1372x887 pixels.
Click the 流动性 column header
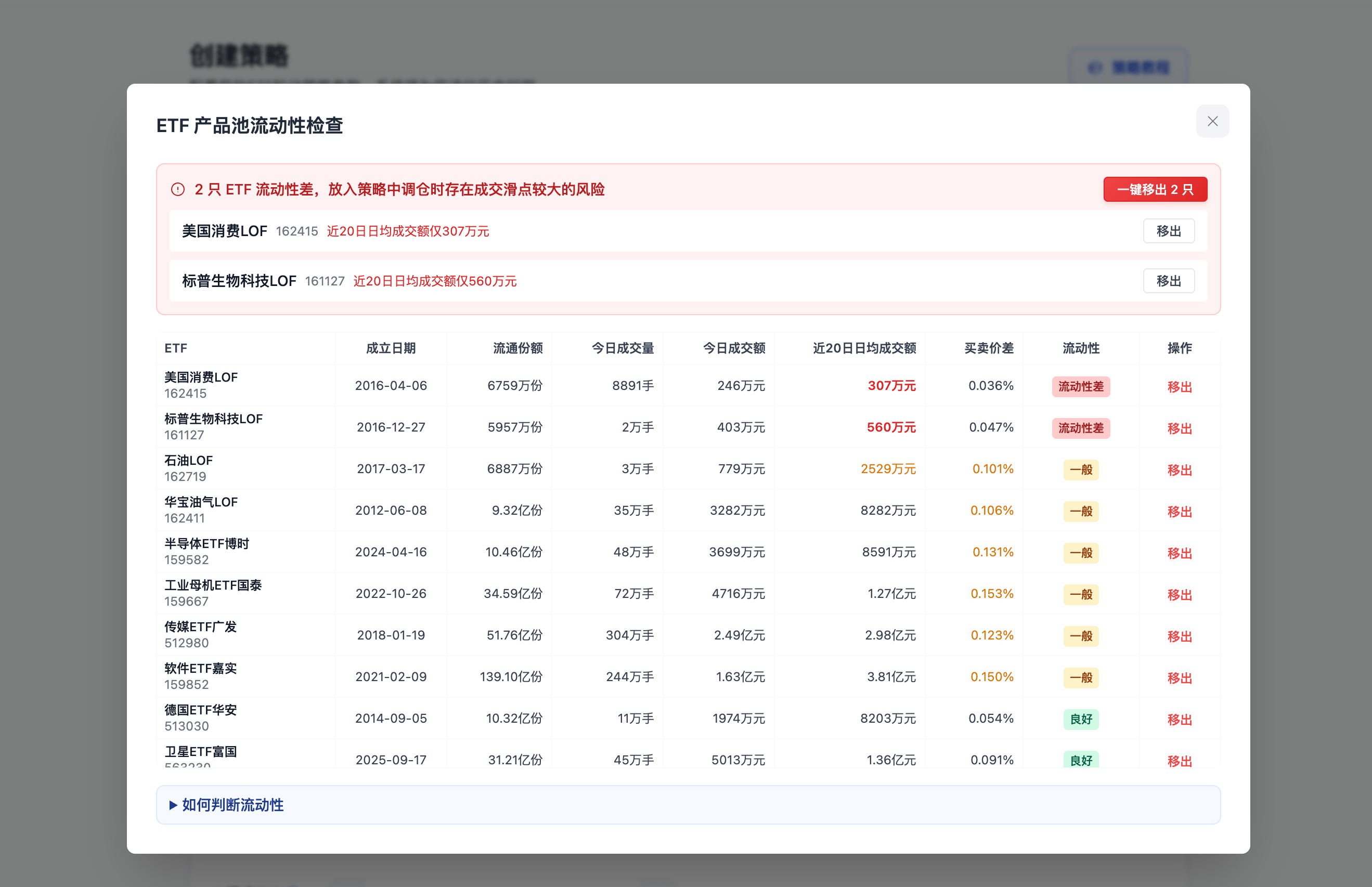pyautogui.click(x=1081, y=348)
